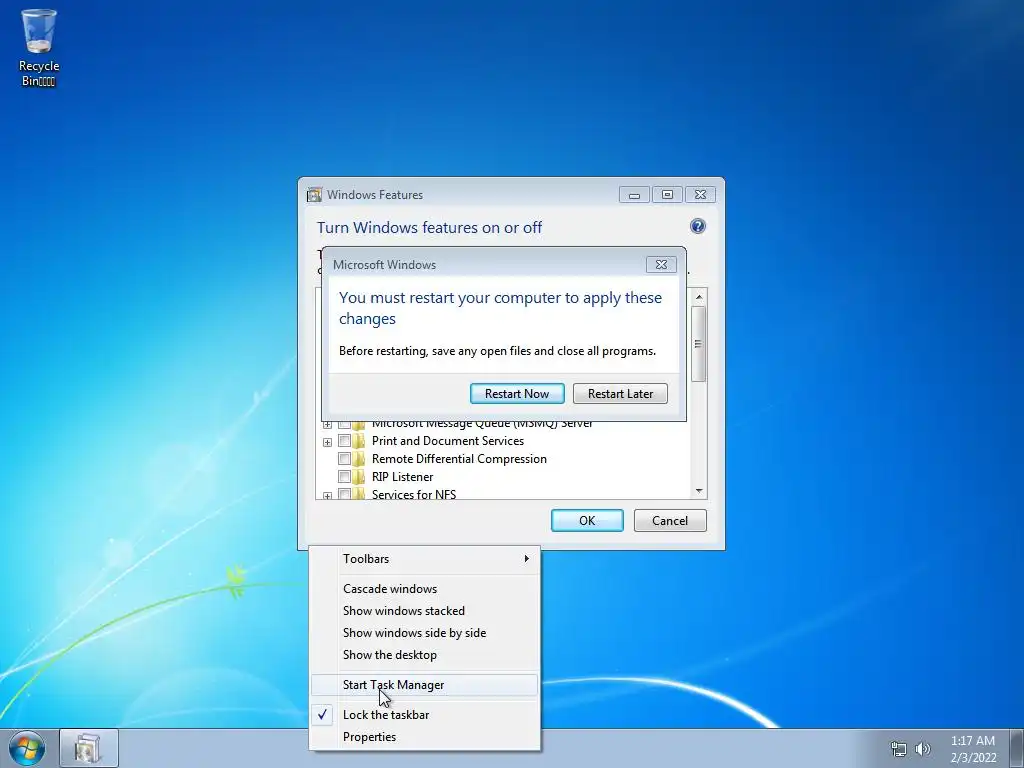Close the Windows Features window
Image resolution: width=1024 pixels, height=768 pixels.
coord(700,195)
